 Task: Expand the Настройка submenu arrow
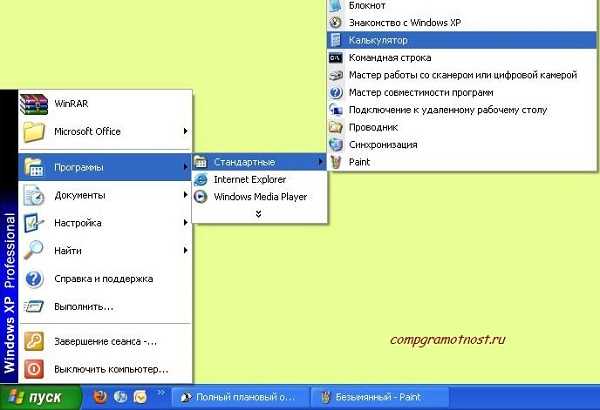tap(186, 222)
